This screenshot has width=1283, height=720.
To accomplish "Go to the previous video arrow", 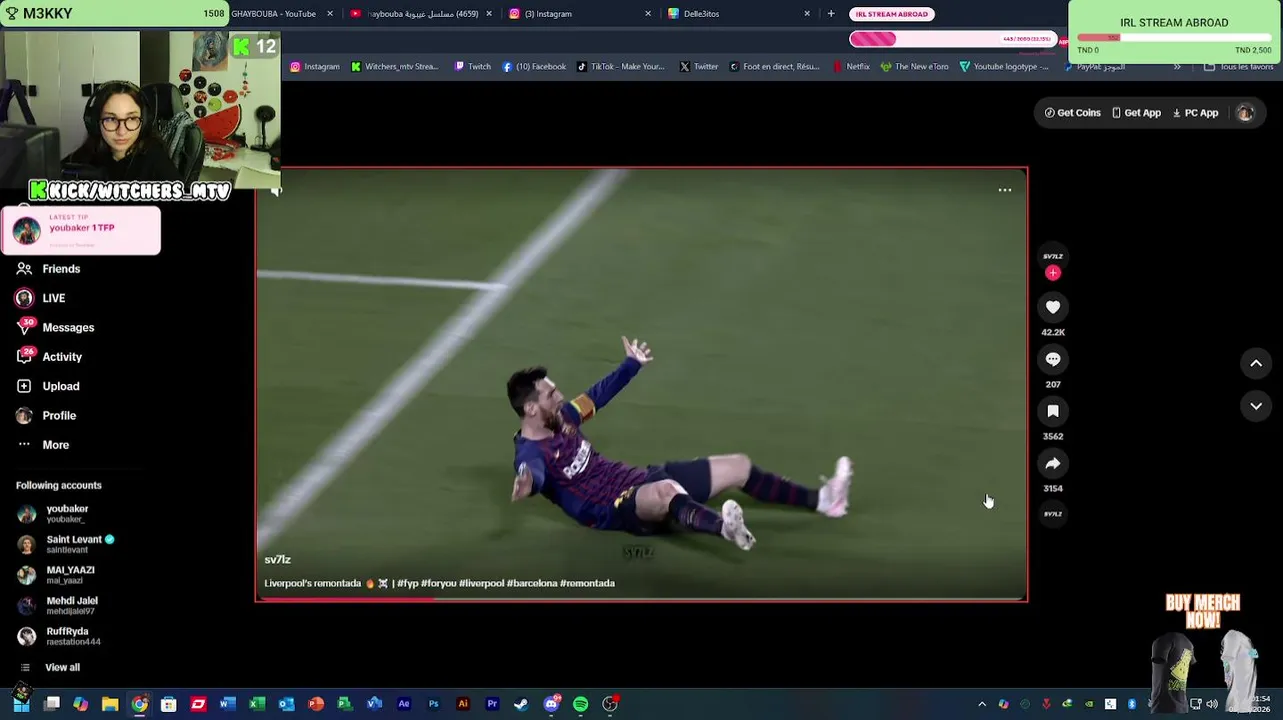I will [1256, 363].
